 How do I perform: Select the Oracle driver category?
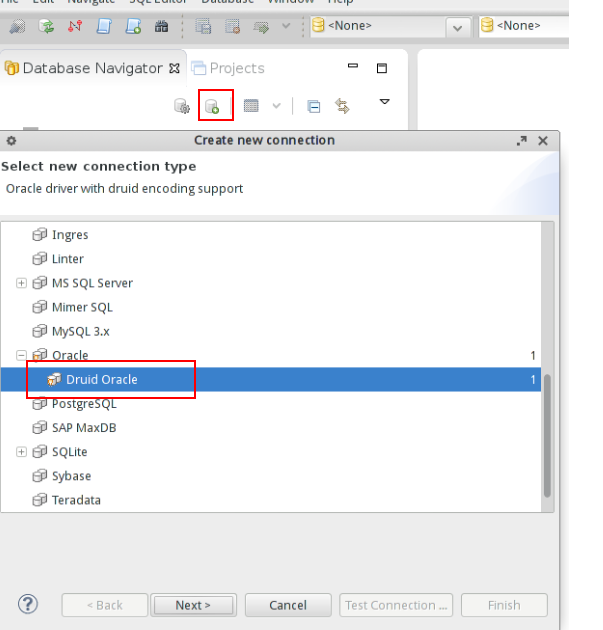click(x=70, y=355)
